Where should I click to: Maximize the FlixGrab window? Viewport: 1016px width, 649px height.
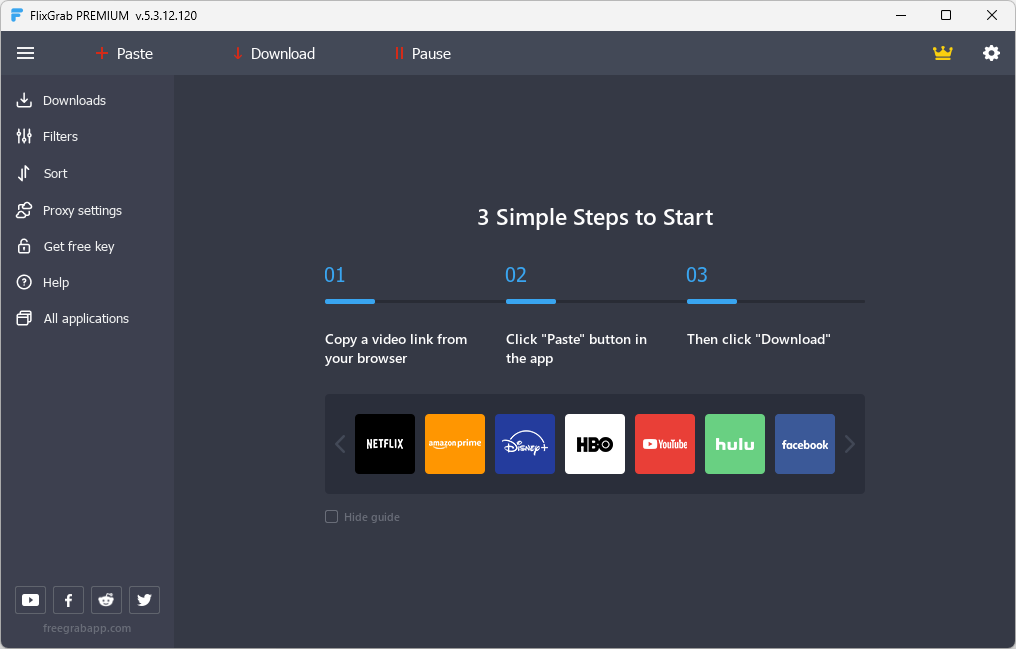[946, 16]
